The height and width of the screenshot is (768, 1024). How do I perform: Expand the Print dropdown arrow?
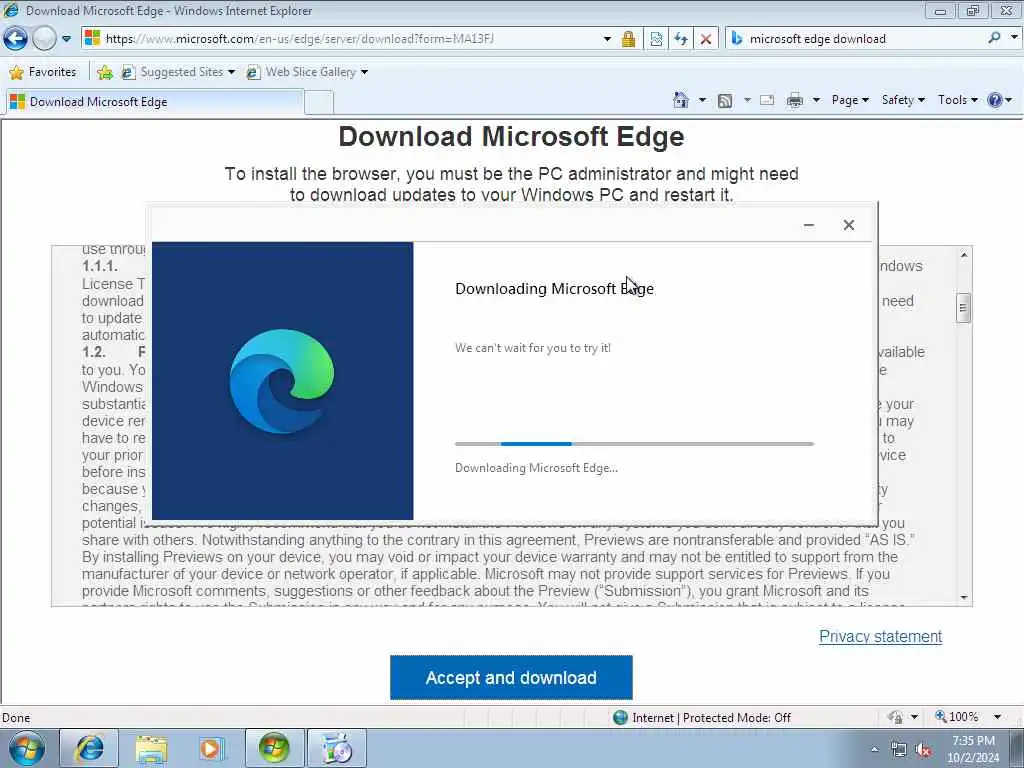pos(816,100)
